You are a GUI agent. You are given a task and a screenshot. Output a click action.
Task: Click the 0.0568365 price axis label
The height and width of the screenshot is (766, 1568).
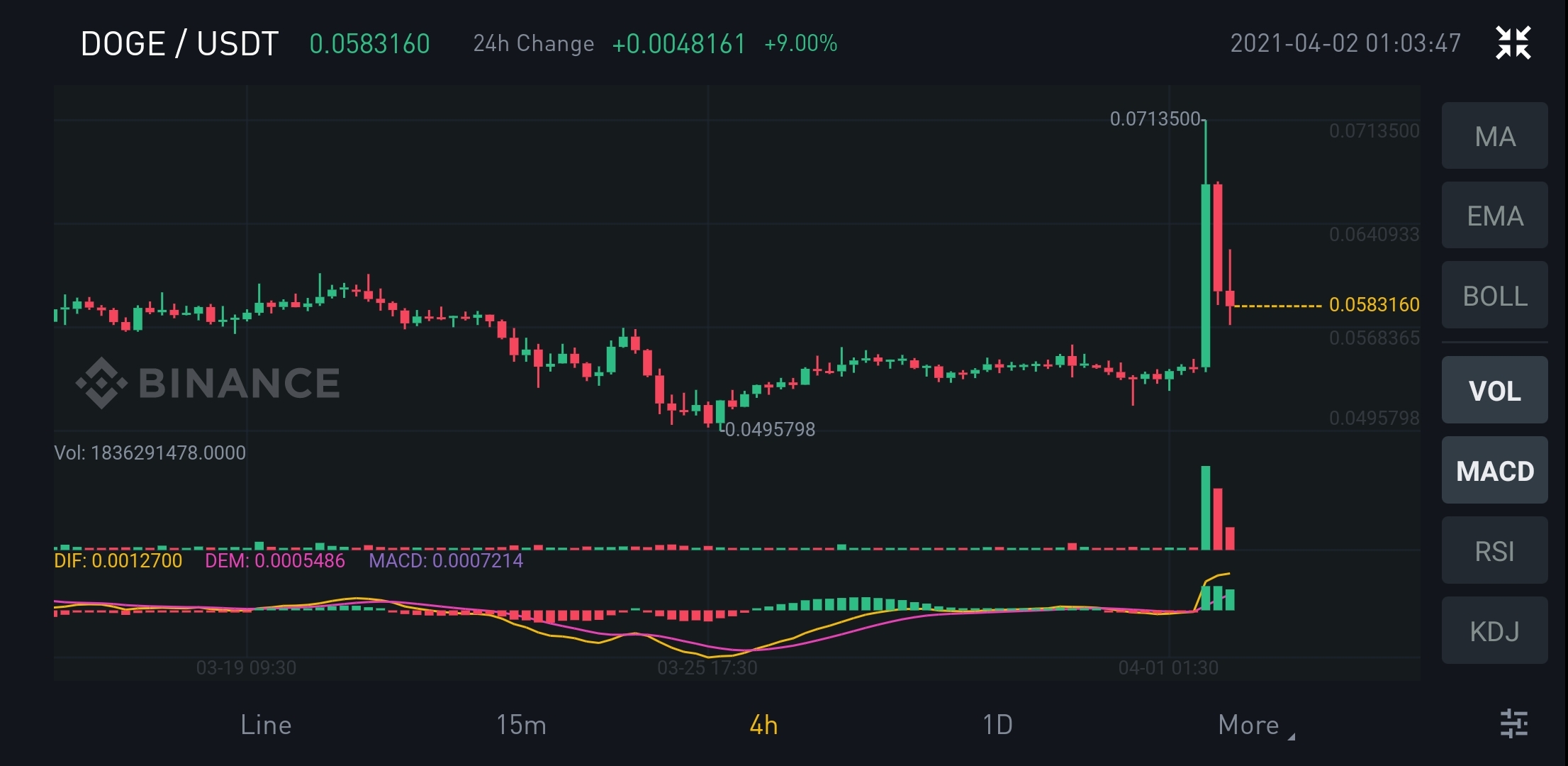point(1374,338)
